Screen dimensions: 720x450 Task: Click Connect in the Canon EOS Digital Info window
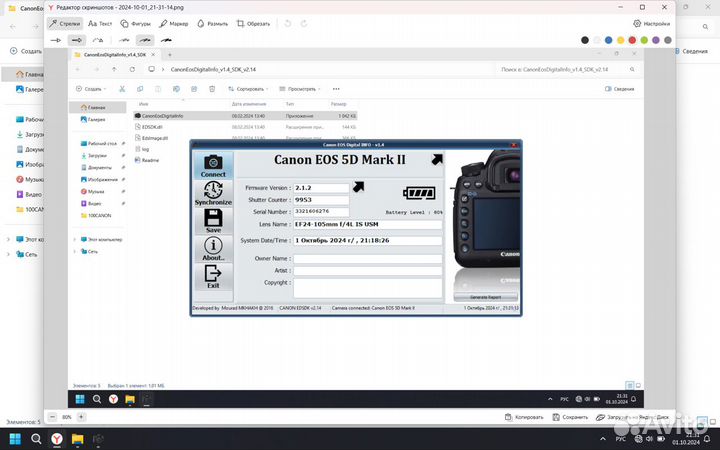pos(213,166)
